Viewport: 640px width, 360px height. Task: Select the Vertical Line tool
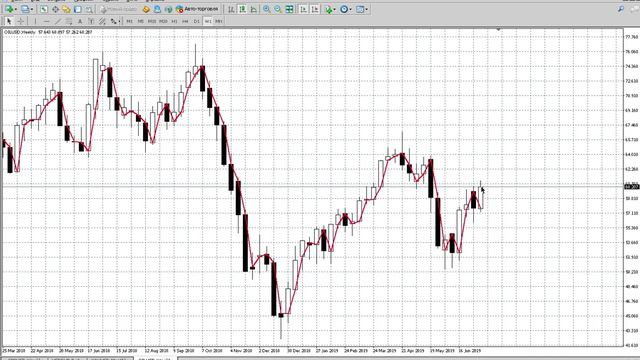35,21
